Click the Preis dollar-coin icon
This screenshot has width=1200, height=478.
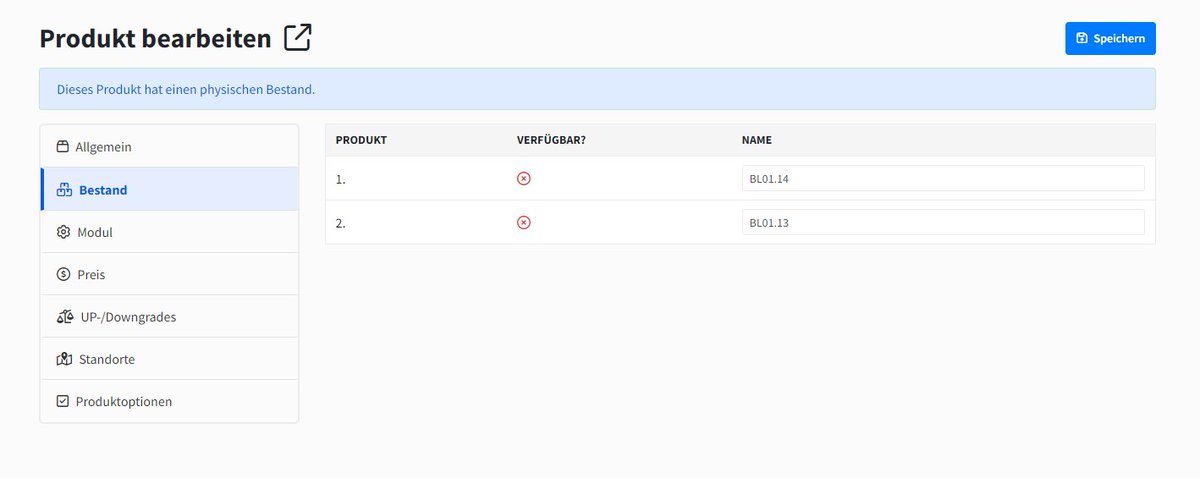click(x=63, y=274)
